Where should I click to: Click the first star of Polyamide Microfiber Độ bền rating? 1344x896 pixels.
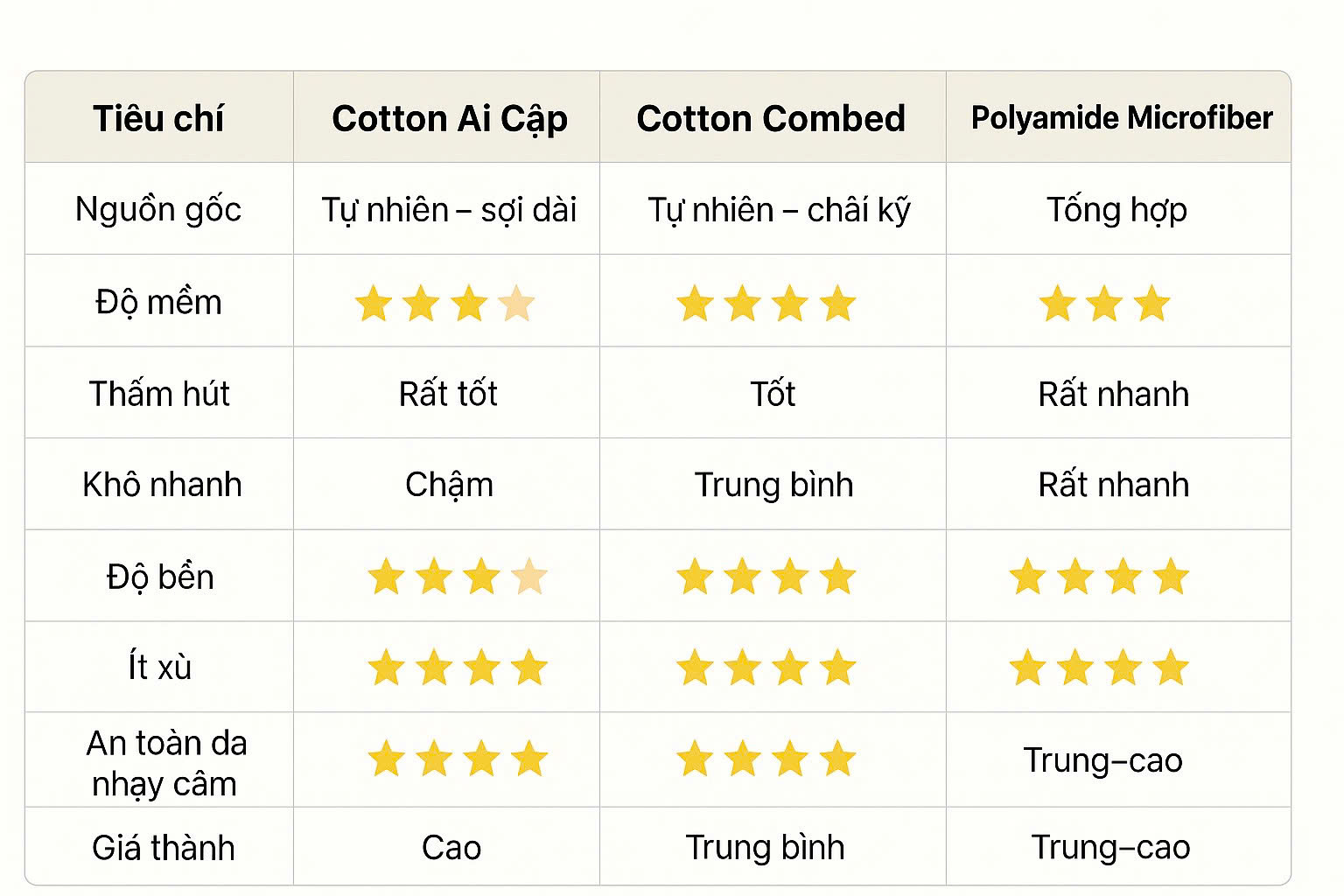[x=1028, y=577]
